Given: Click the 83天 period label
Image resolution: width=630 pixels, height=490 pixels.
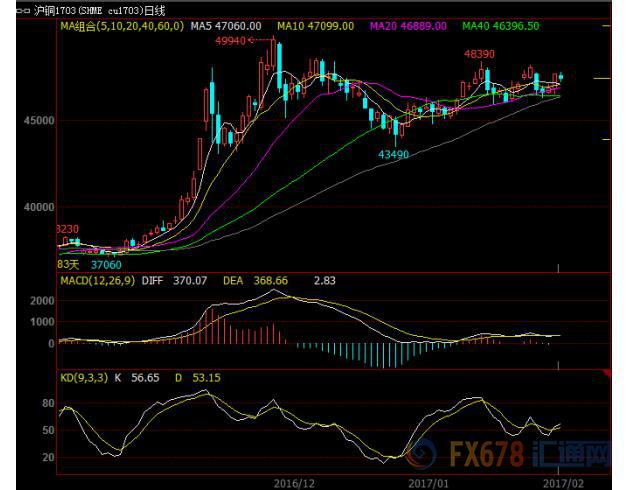Looking at the screenshot, I should point(68,264).
